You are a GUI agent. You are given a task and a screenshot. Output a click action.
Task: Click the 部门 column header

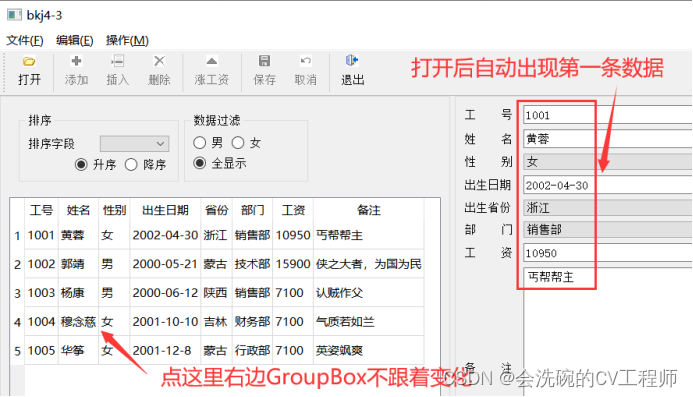(252, 210)
